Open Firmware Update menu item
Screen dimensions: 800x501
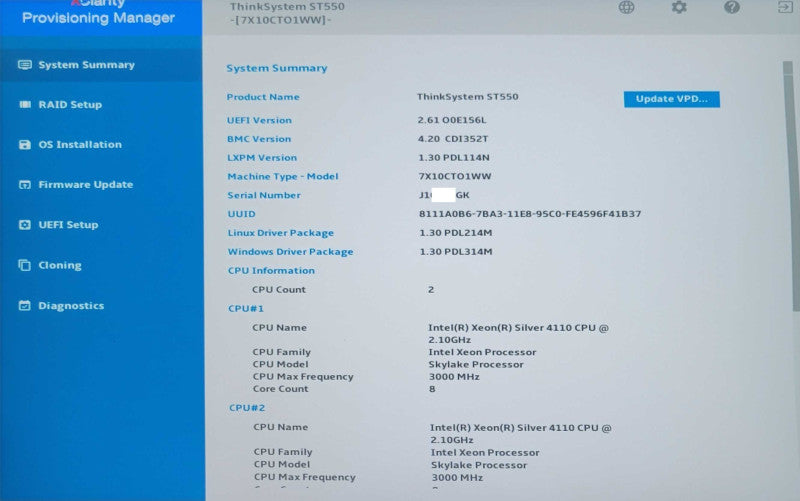[x=86, y=185]
